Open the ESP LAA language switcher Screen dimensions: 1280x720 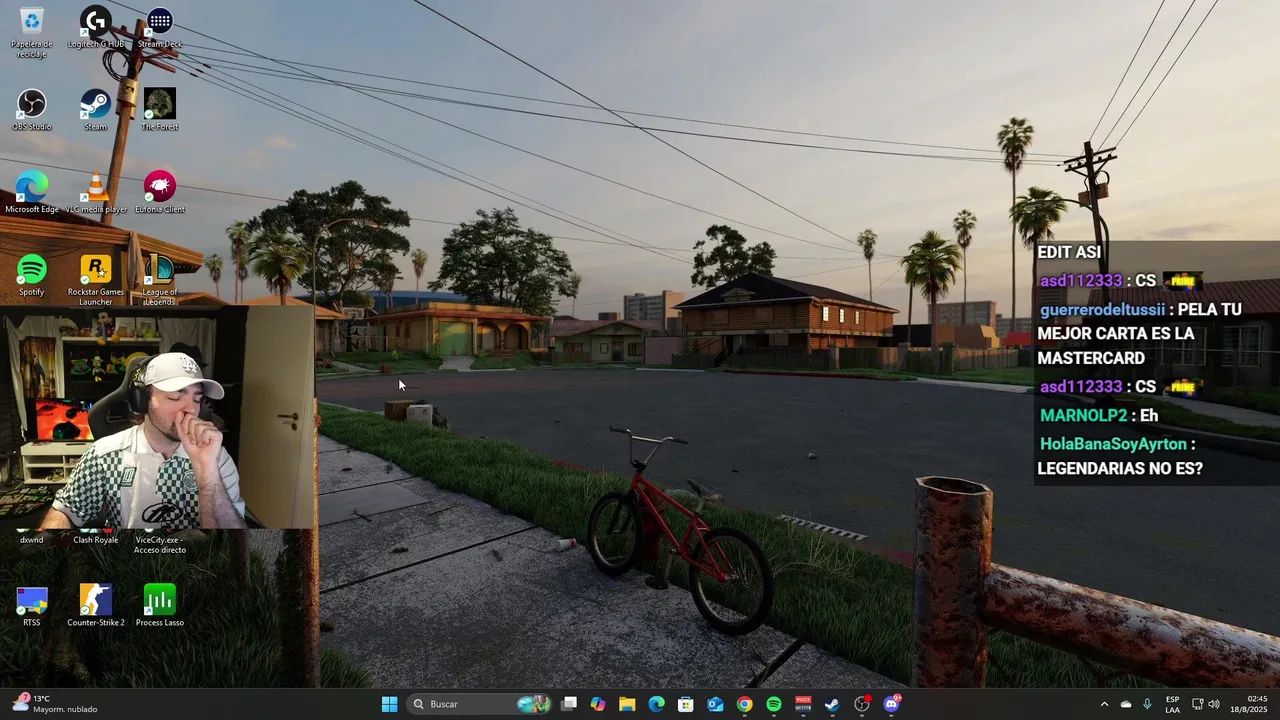(x=1172, y=704)
